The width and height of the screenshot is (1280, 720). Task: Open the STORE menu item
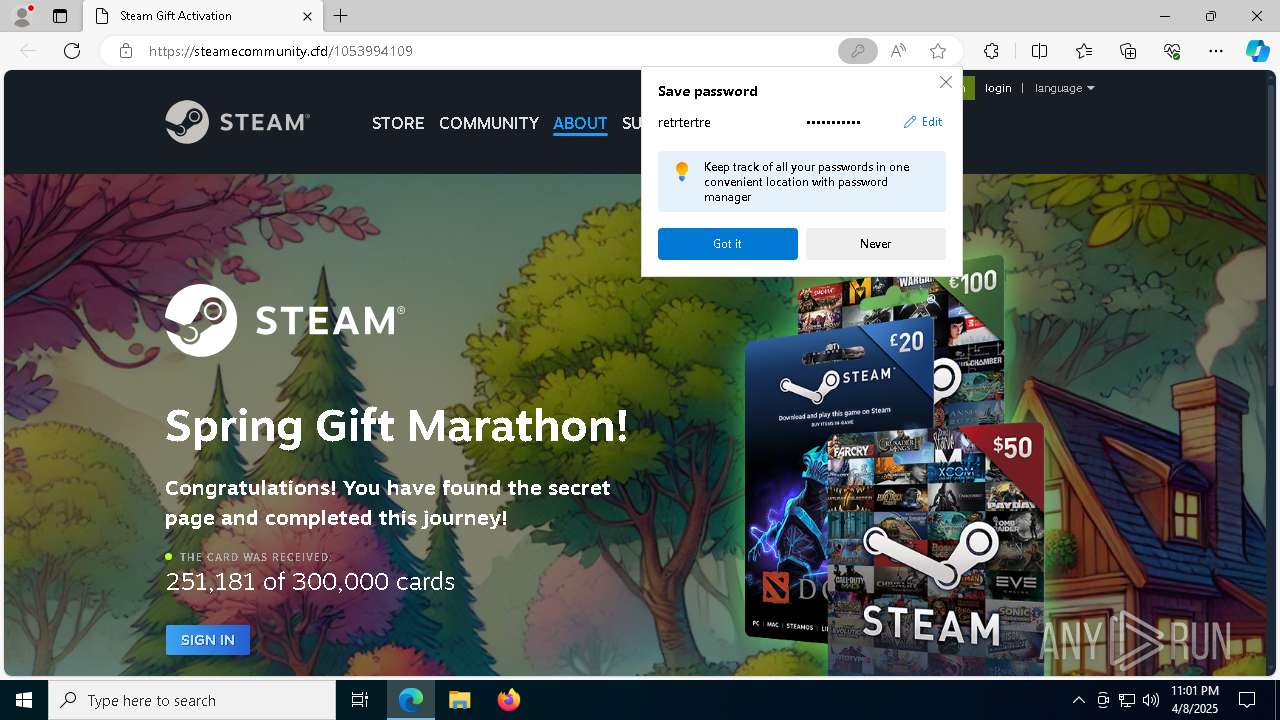click(398, 123)
